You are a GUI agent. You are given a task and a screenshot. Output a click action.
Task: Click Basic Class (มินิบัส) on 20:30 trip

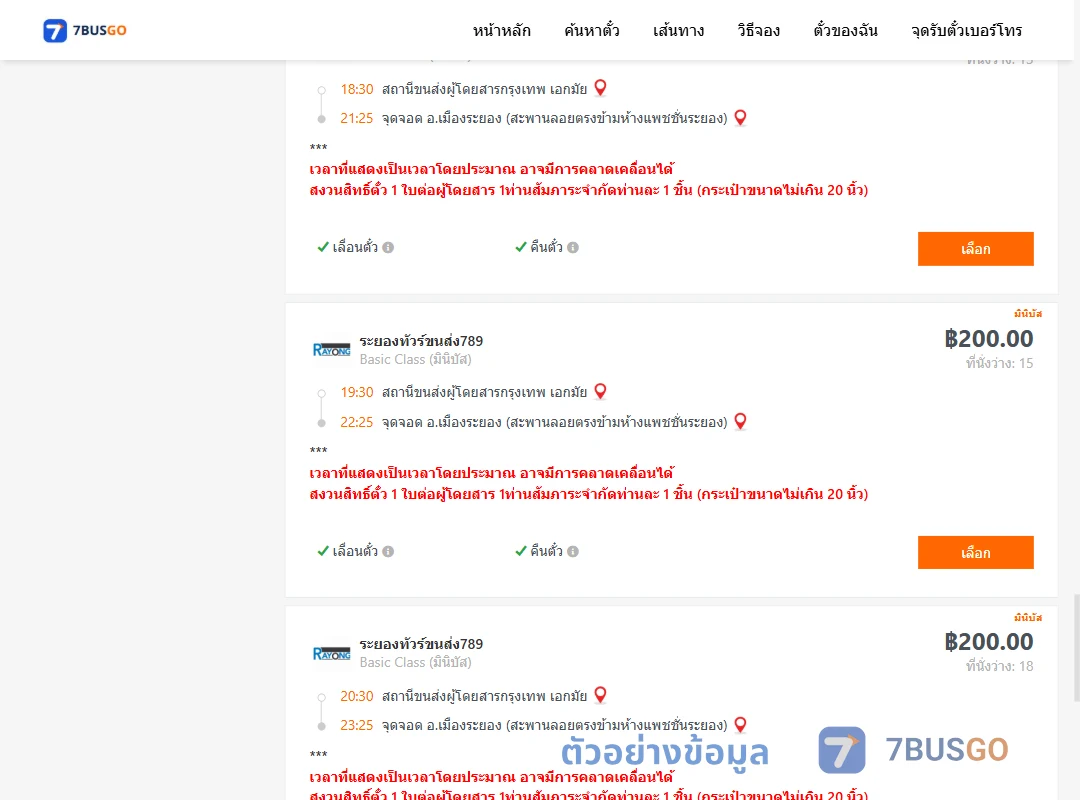coord(415,663)
